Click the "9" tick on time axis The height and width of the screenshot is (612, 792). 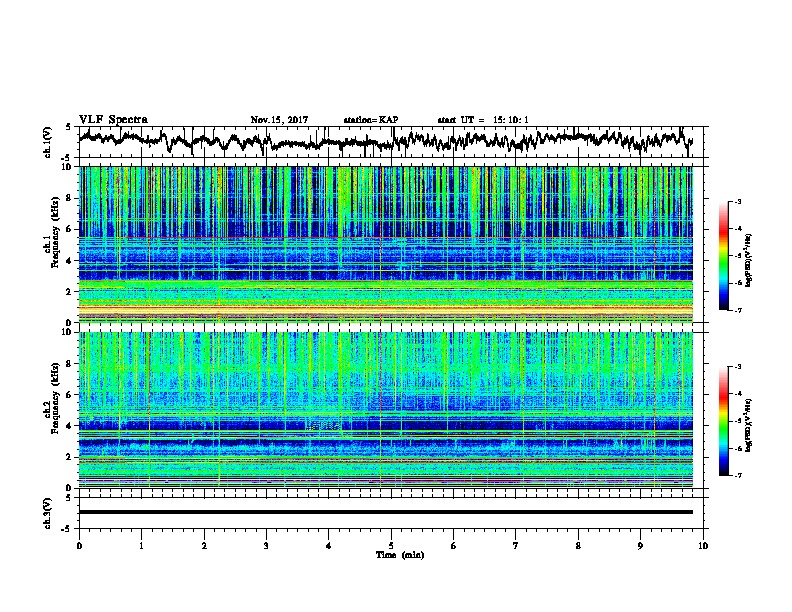pyautogui.click(x=640, y=546)
